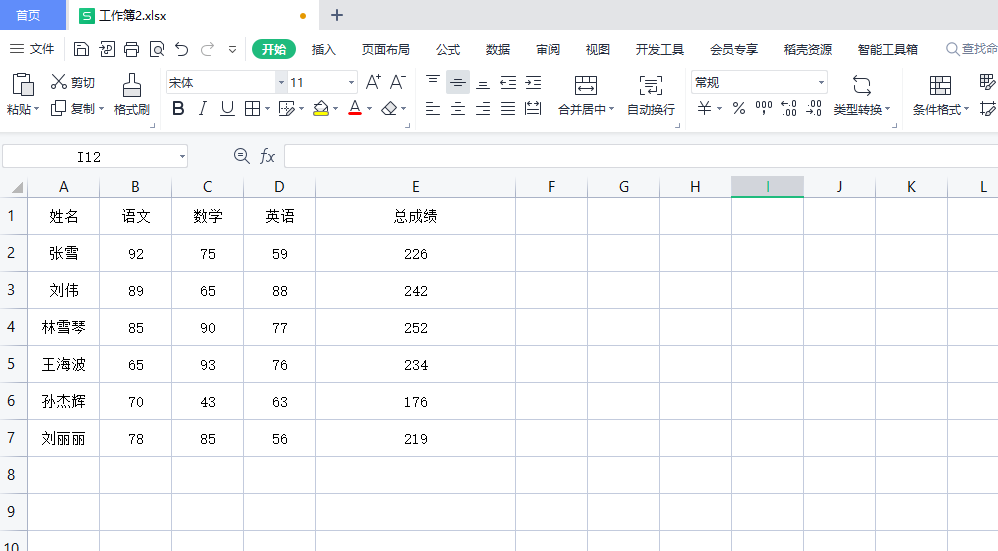Image resolution: width=998 pixels, height=551 pixels.
Task: Click the 自动换行 (Wrap Text) button
Action: (650, 95)
